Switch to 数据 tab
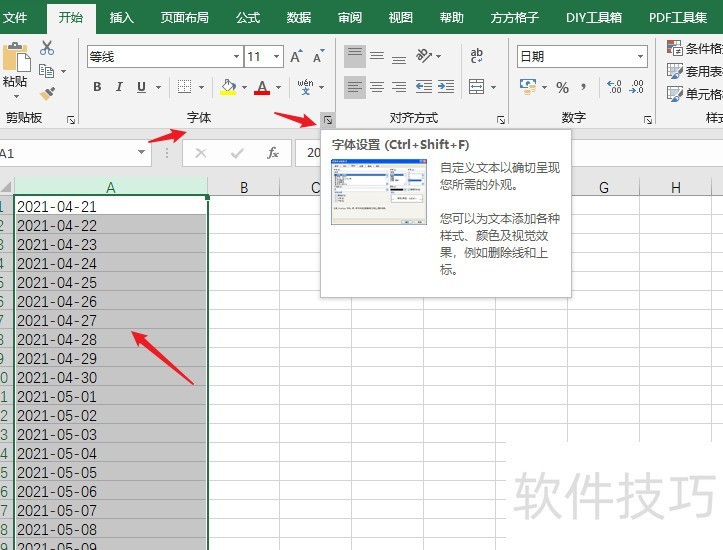723x550 pixels. (x=299, y=18)
